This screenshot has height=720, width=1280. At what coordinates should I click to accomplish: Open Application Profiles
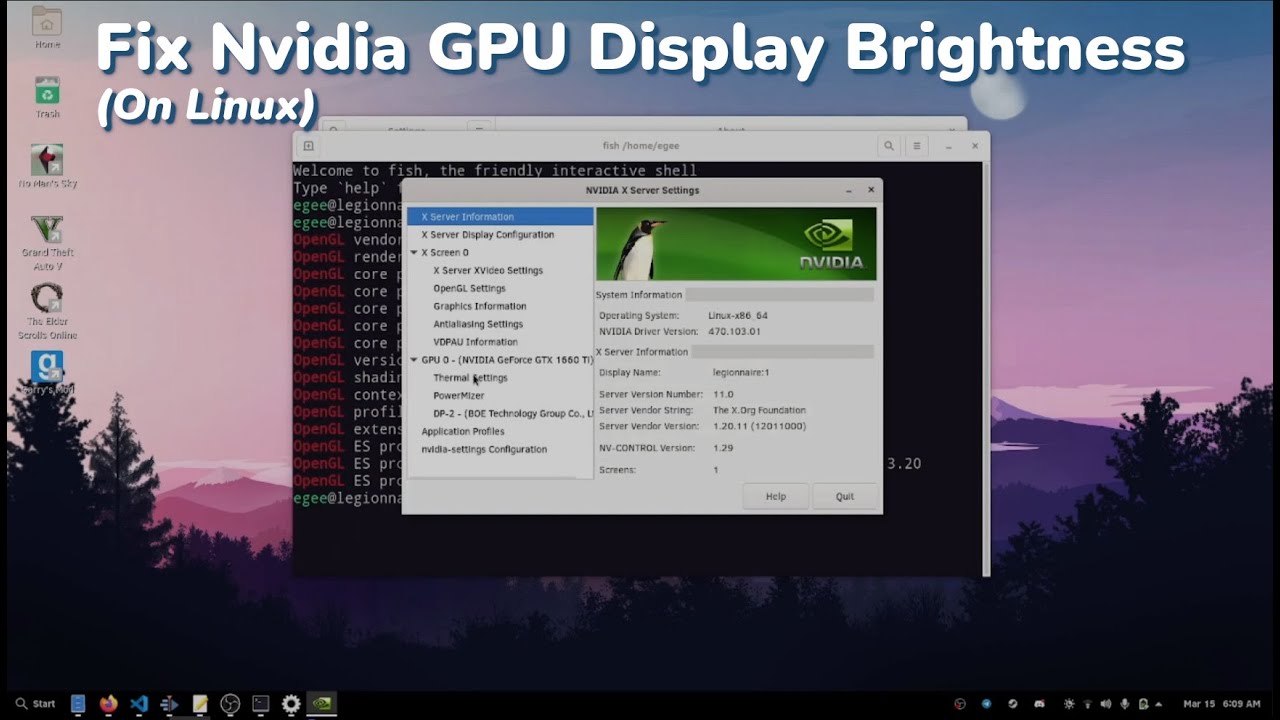point(462,431)
